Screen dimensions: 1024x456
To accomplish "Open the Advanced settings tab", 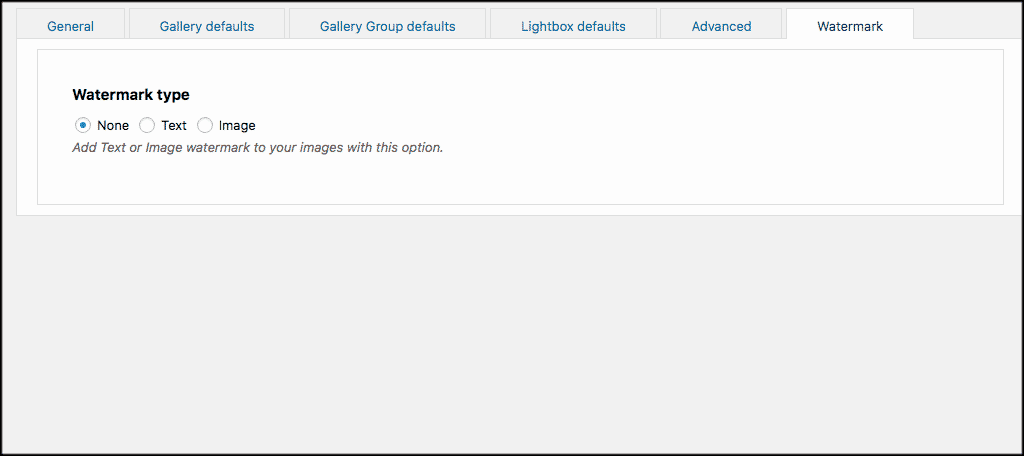I will click(x=721, y=26).
